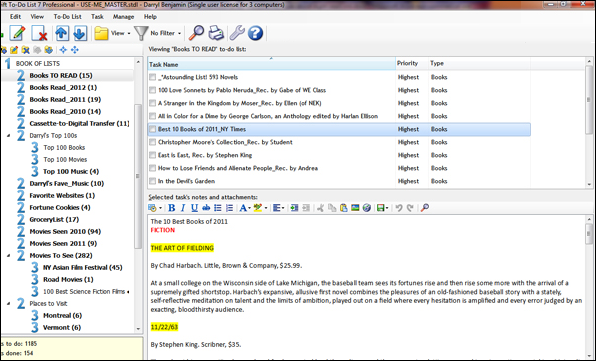Click into the notes text area
The height and width of the screenshot is (361, 596).
[366, 287]
